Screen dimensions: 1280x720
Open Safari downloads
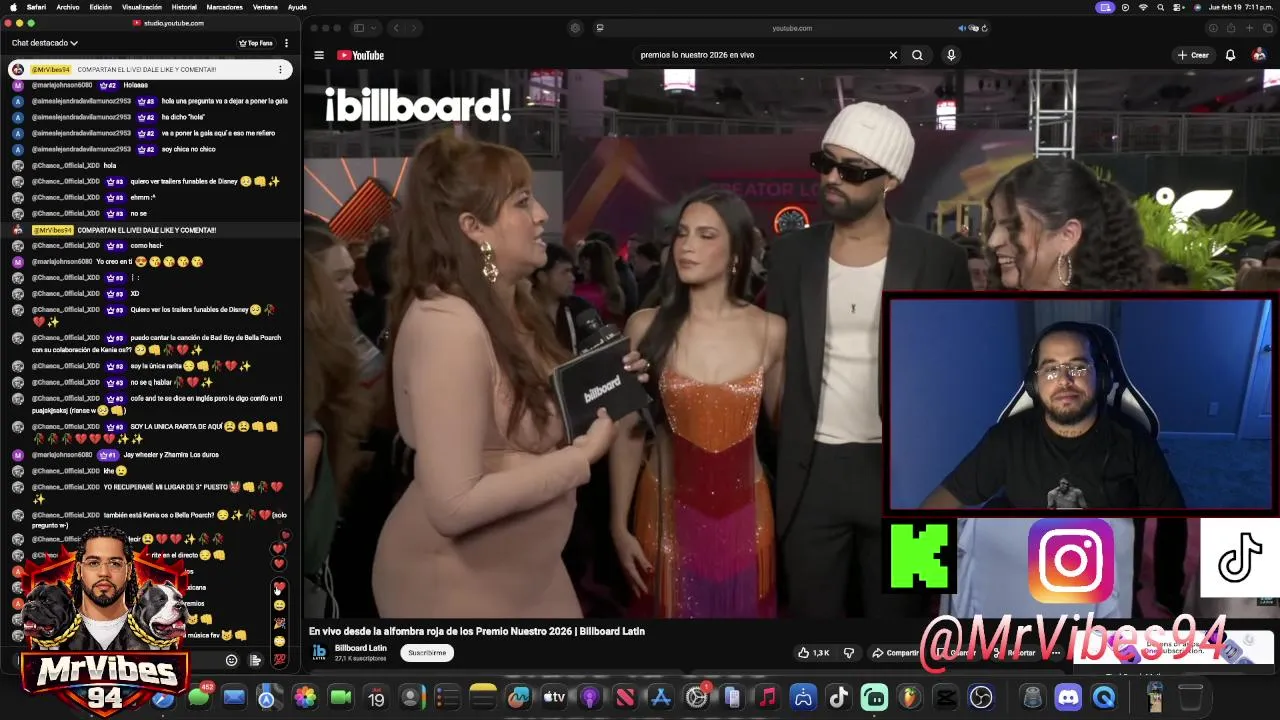[1213, 28]
